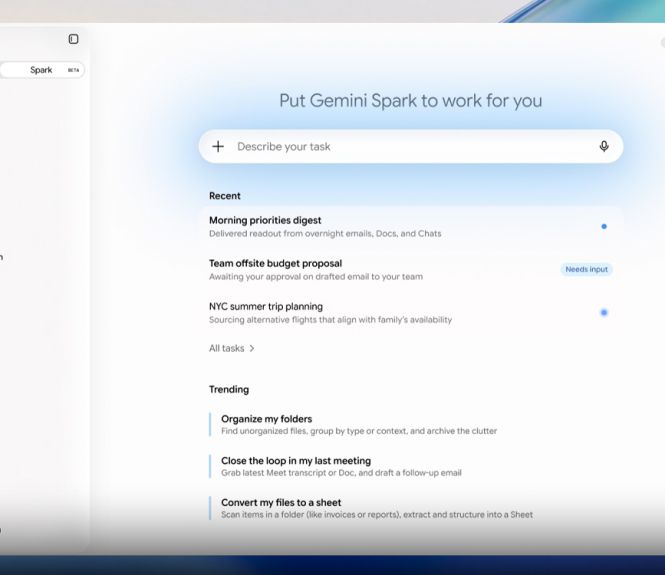Viewport: 665px width, 575px height.
Task: Open Morning priorities digest task
Action: [411, 226]
